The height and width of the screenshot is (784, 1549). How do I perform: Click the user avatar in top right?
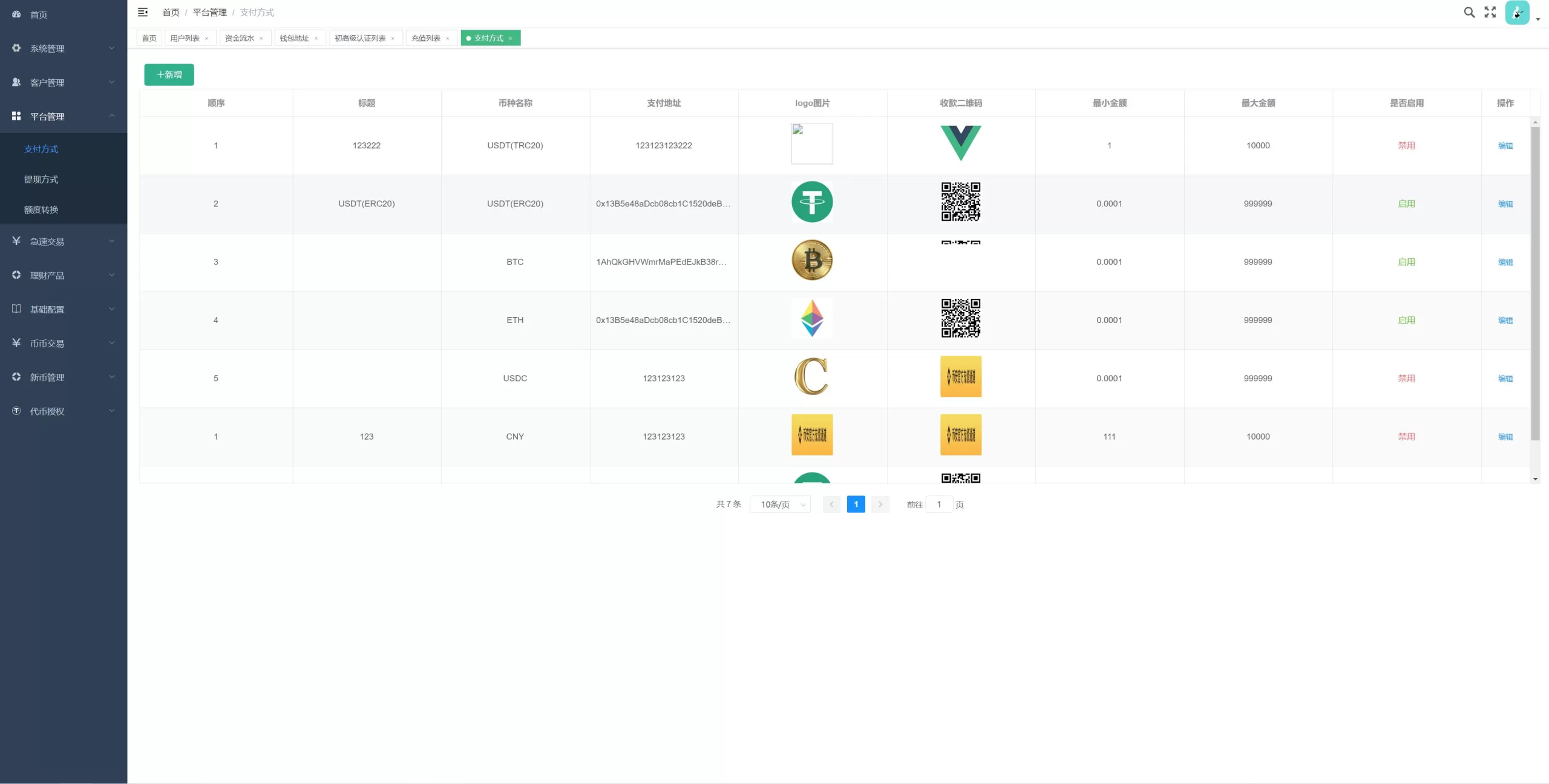1516,13
